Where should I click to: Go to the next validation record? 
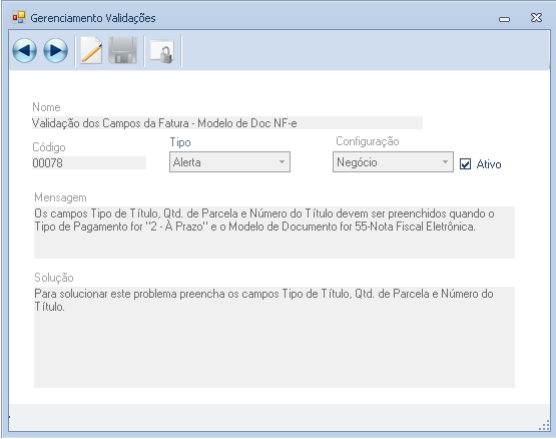click(x=55, y=50)
